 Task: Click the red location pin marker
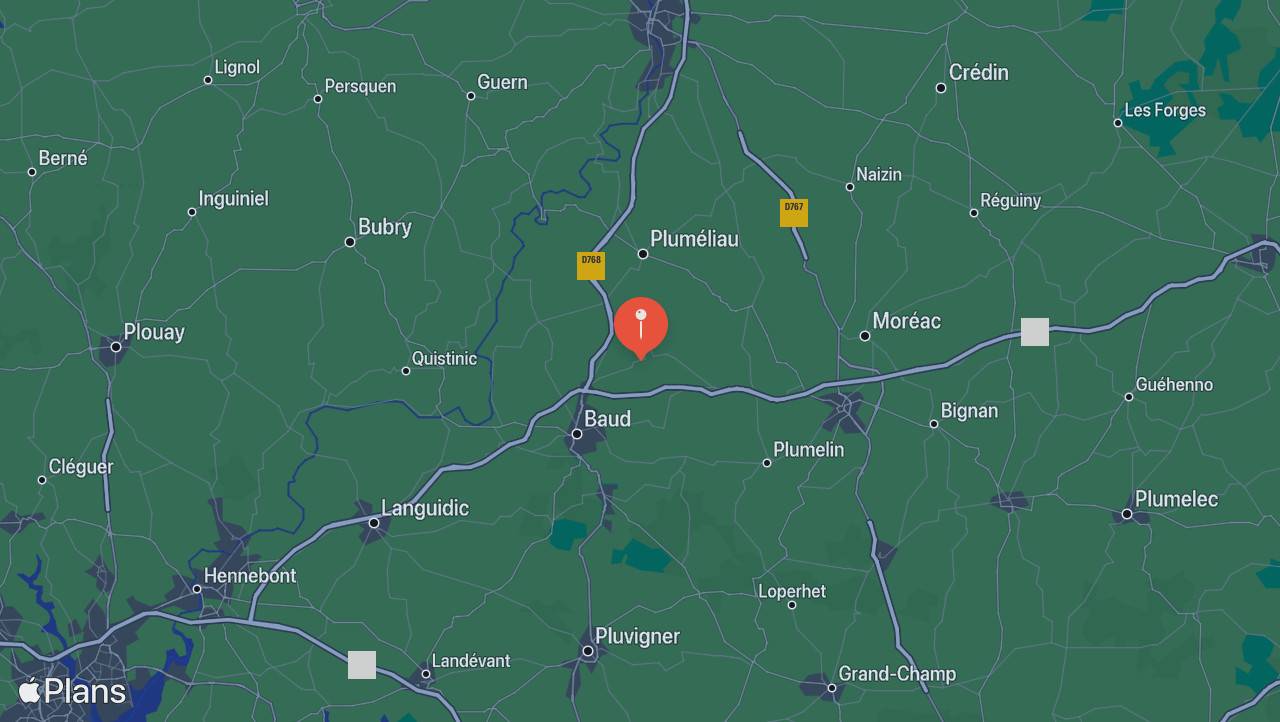click(641, 328)
